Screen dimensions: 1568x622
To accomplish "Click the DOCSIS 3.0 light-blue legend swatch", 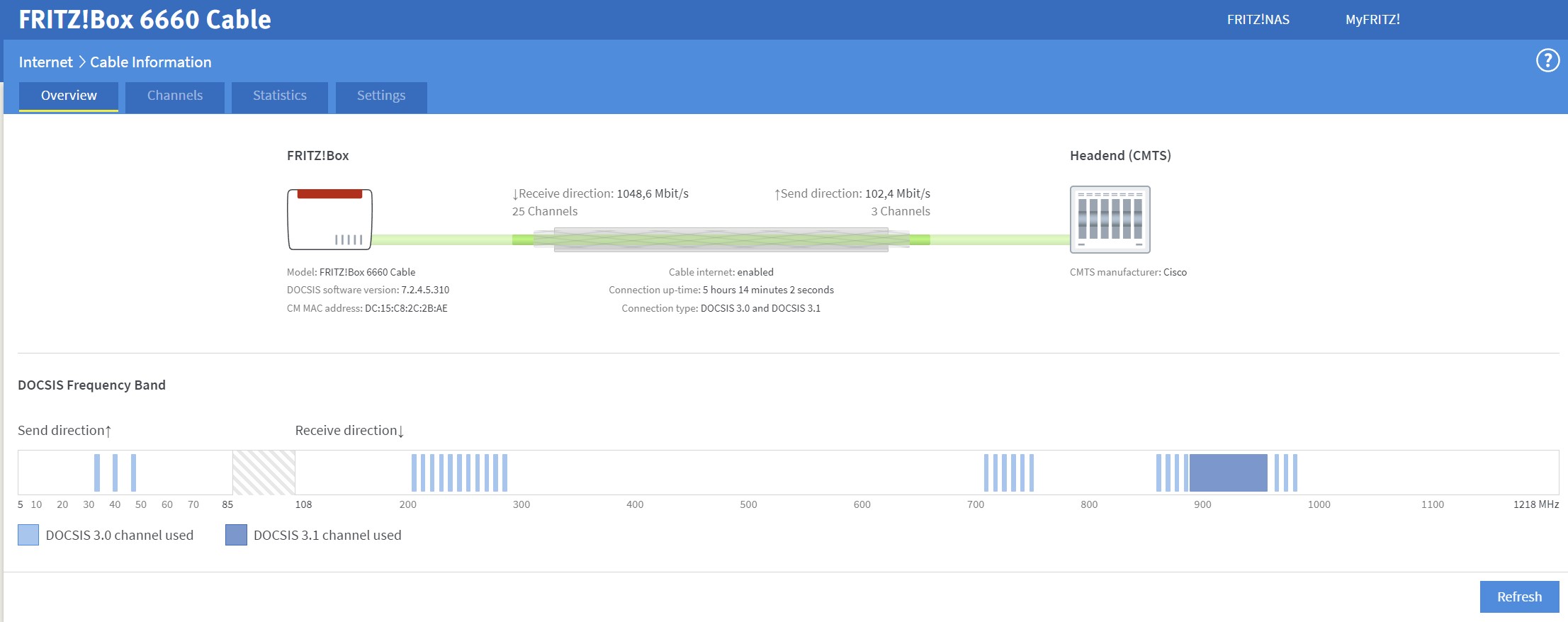I will click(x=28, y=535).
